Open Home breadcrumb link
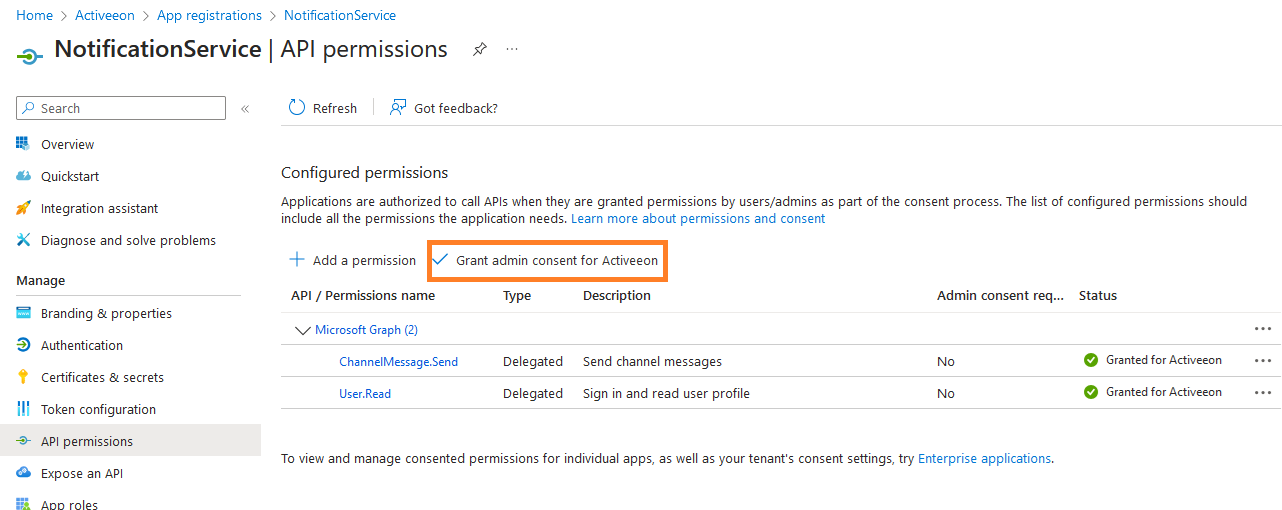This screenshot has width=1282, height=510. point(35,15)
